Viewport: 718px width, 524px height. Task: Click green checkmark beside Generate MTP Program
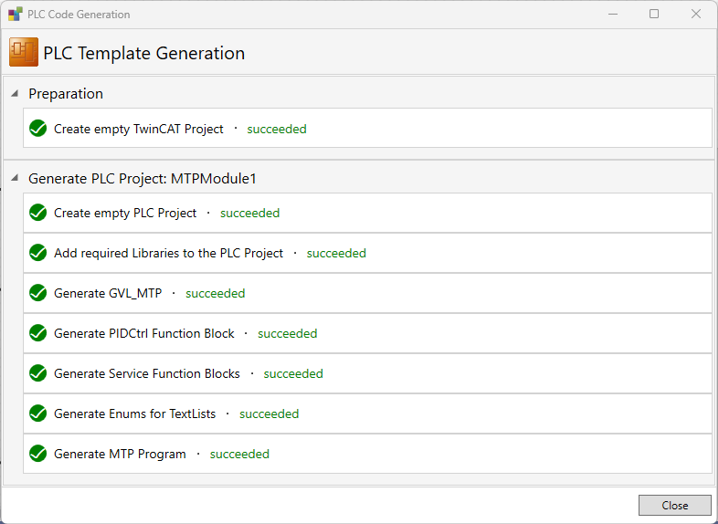(38, 453)
